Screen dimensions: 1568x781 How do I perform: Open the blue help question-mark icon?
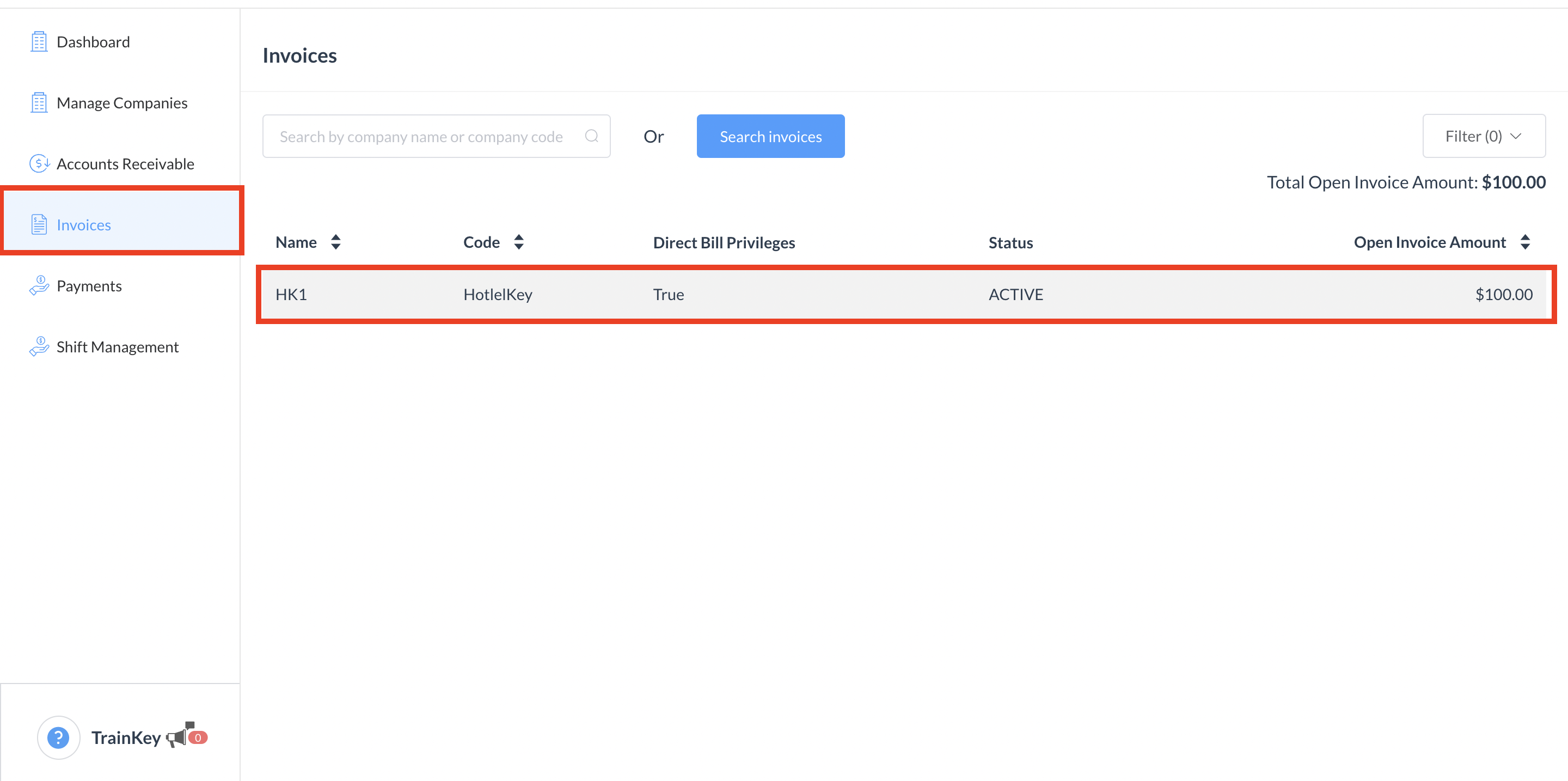pos(58,737)
